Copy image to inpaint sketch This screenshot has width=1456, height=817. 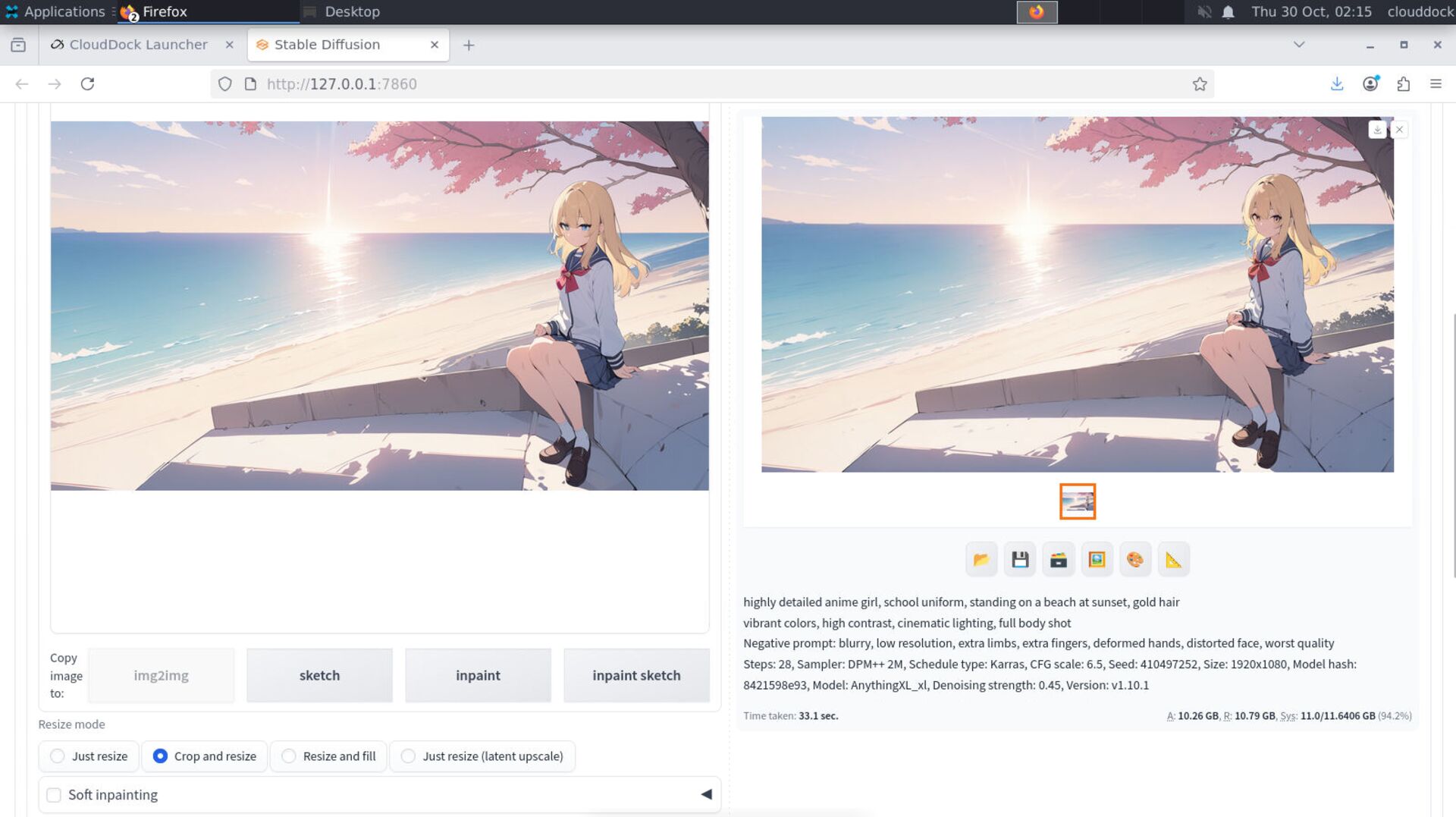click(636, 675)
